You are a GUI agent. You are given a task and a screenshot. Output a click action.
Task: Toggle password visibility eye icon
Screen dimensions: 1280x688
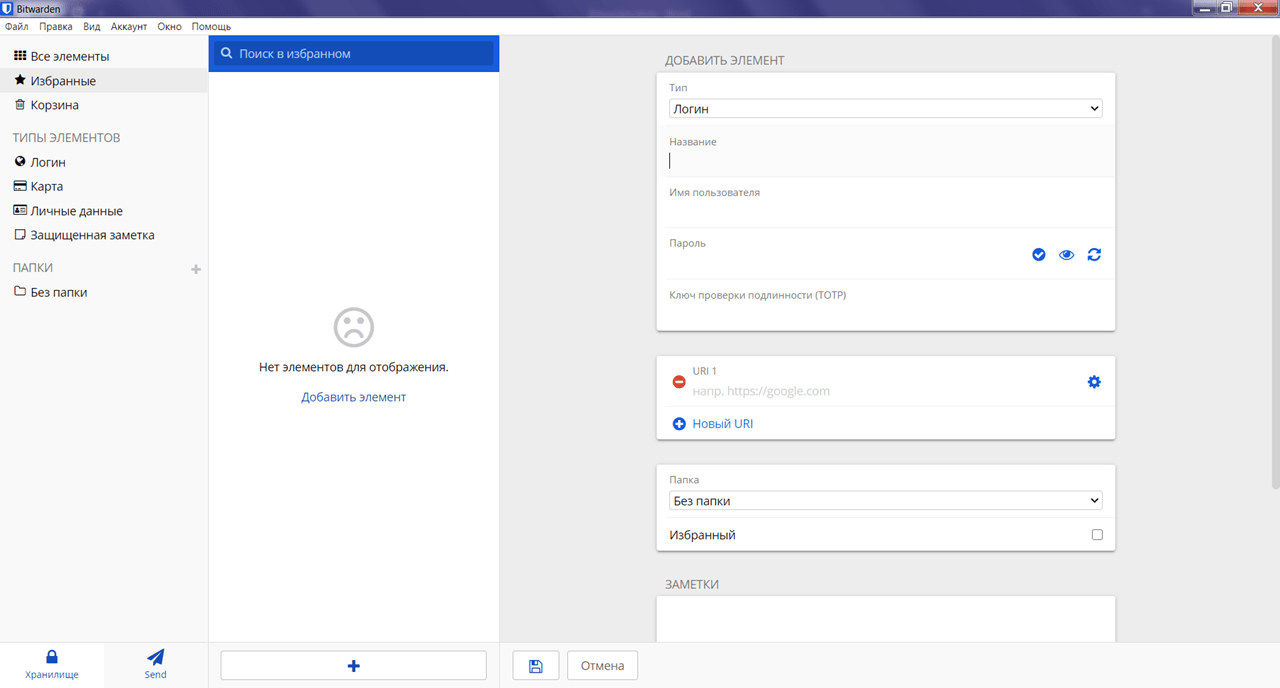point(1067,255)
